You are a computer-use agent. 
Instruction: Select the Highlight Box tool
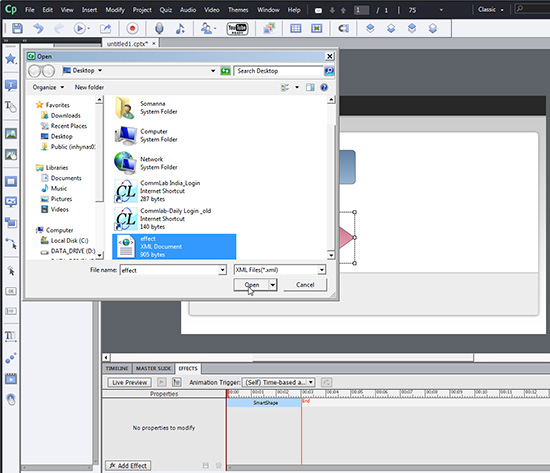coord(11,181)
